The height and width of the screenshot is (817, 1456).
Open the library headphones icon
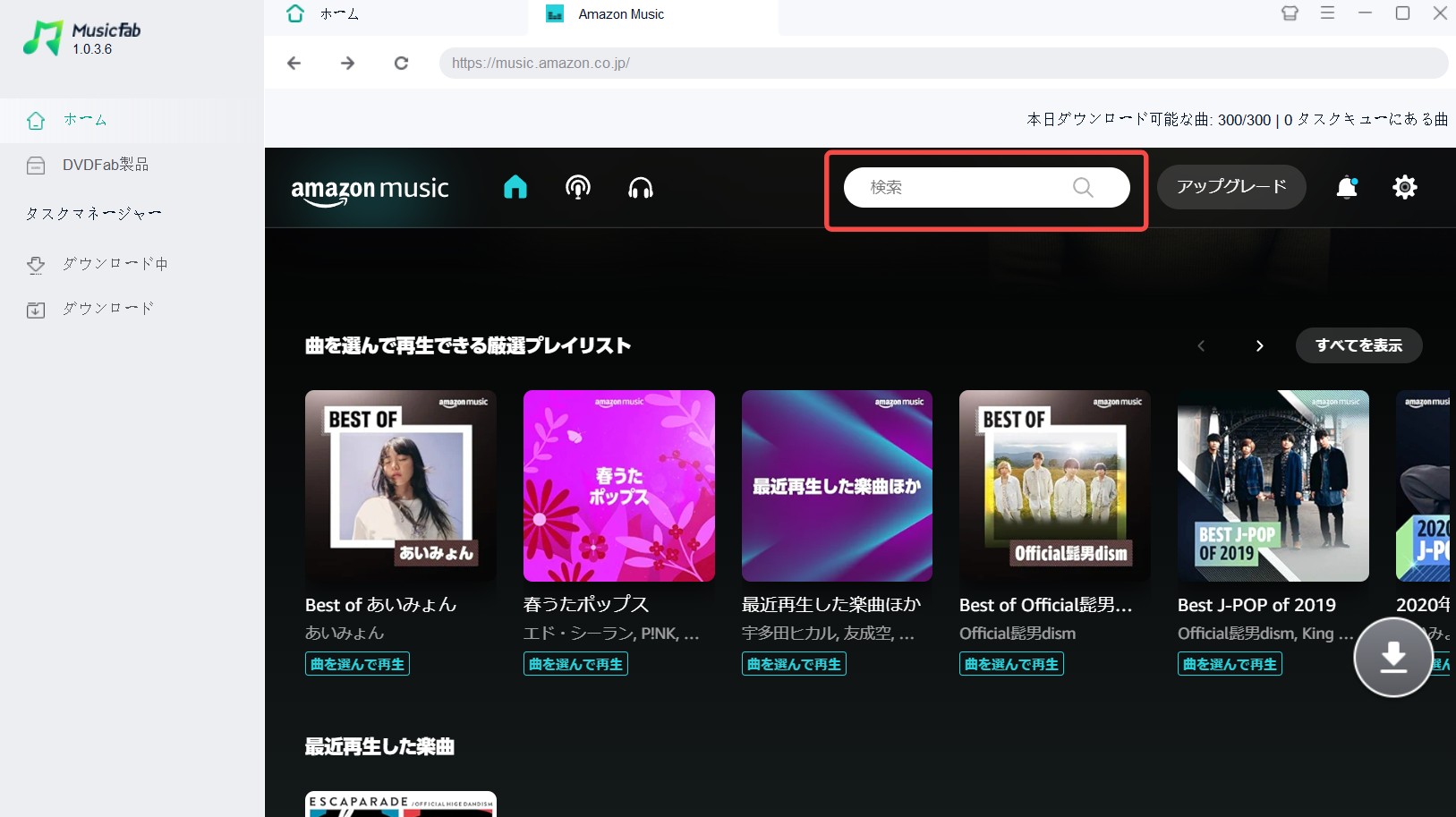(x=641, y=187)
